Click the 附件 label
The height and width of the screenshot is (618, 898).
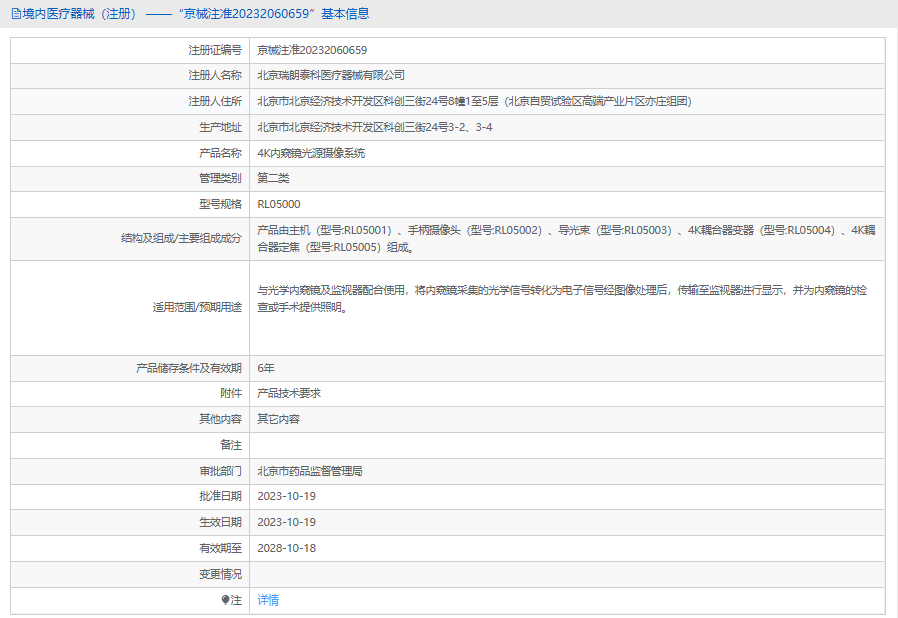pyautogui.click(x=231, y=393)
